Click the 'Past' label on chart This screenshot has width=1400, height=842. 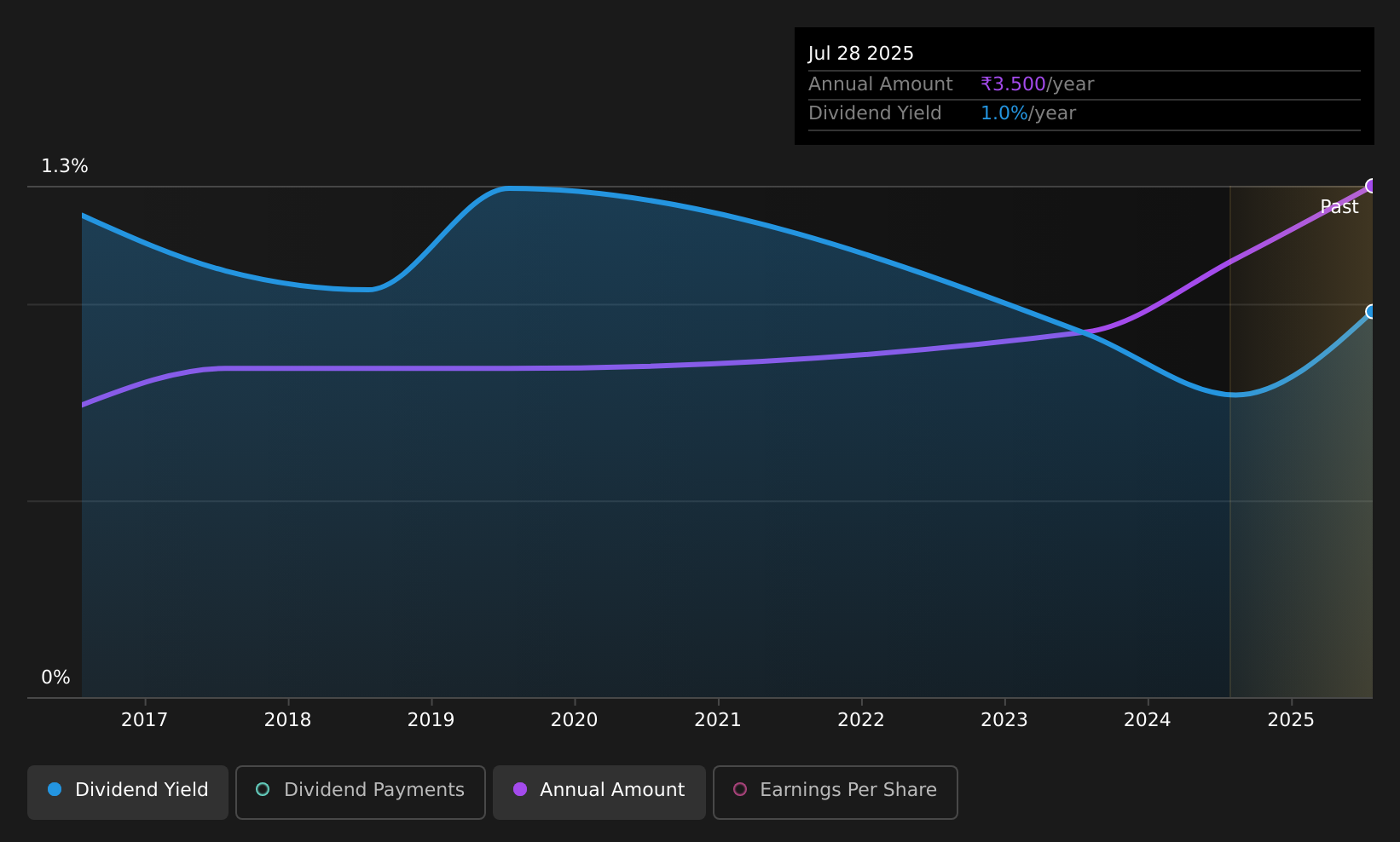(x=1339, y=207)
